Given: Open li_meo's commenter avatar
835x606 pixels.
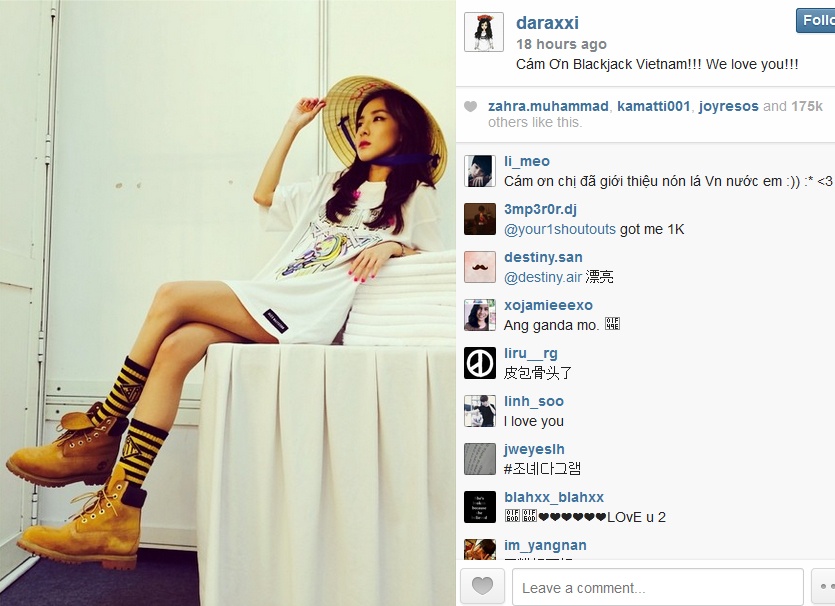Looking at the screenshot, I should click(480, 171).
